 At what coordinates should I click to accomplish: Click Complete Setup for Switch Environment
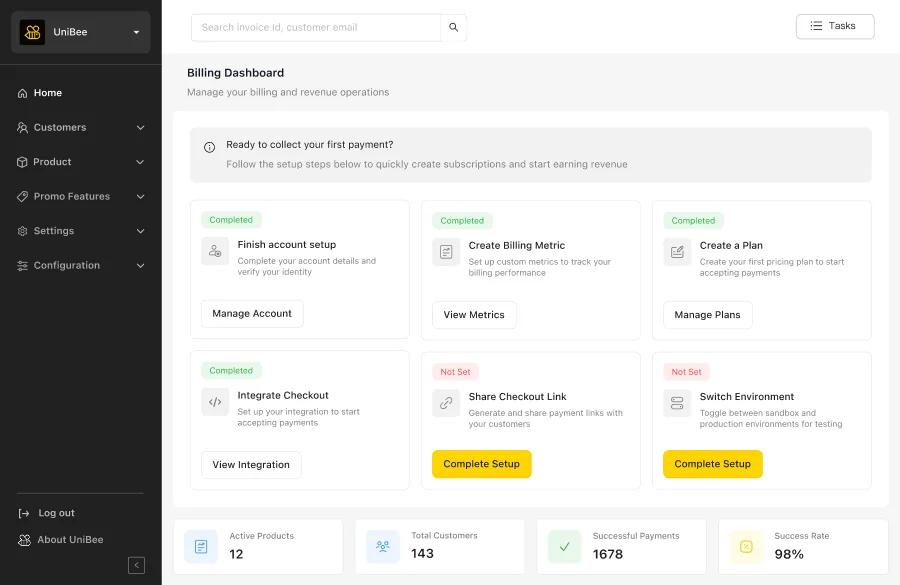point(712,464)
